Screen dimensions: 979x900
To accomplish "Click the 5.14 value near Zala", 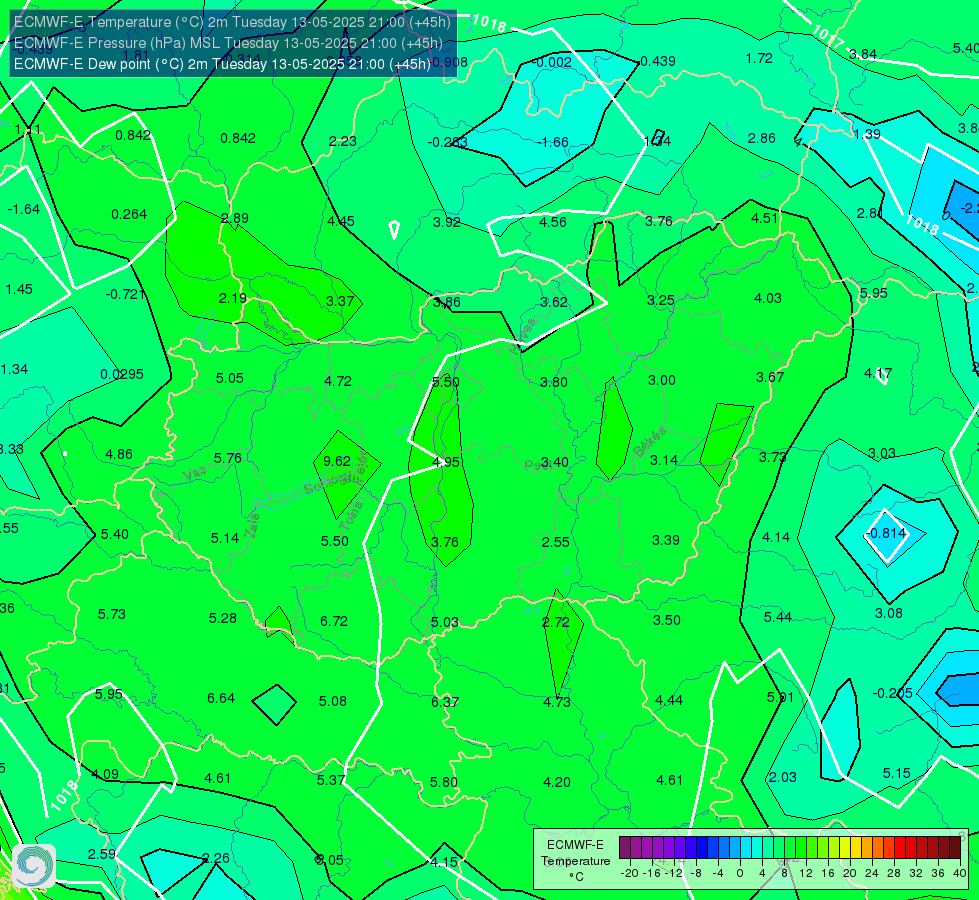I will click(224, 538).
